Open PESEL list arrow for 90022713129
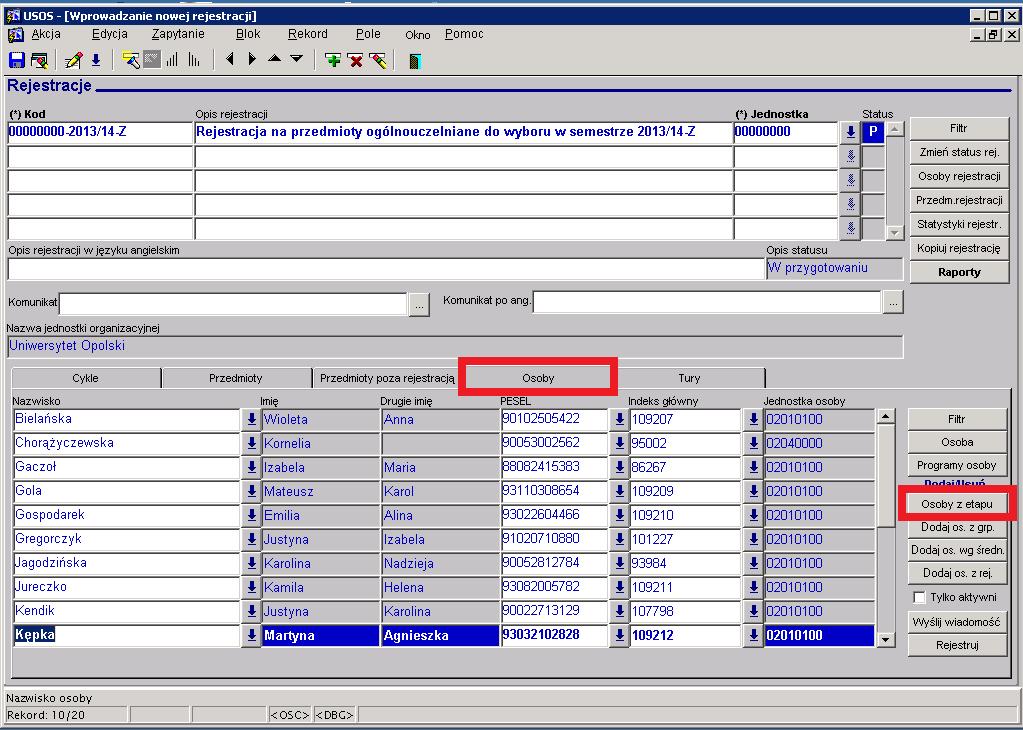 619,611
